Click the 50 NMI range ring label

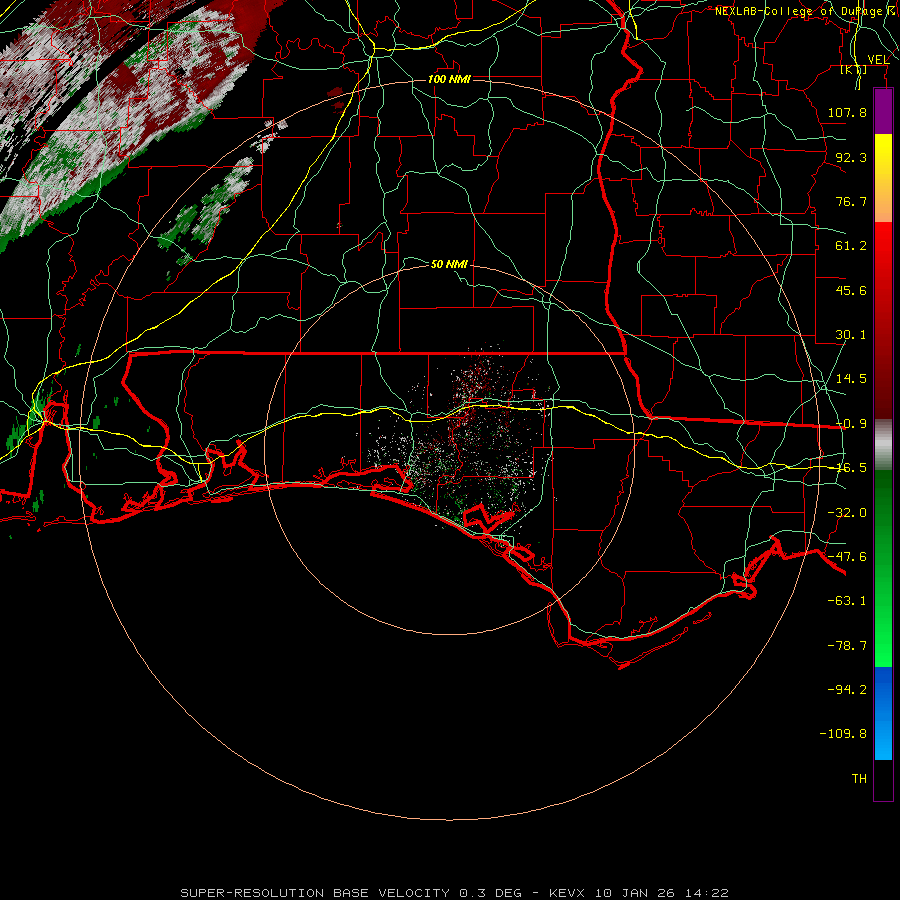[x=449, y=264]
